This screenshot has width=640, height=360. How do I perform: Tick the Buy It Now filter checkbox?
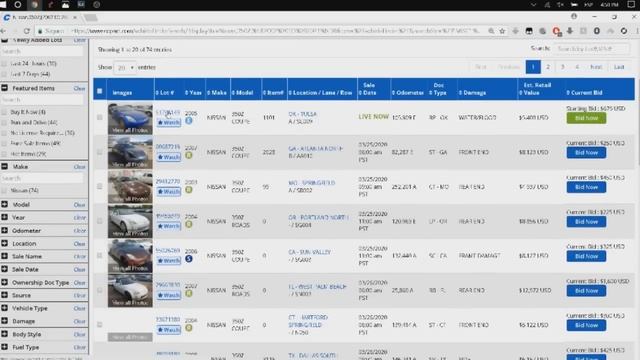pyautogui.click(x=4, y=112)
